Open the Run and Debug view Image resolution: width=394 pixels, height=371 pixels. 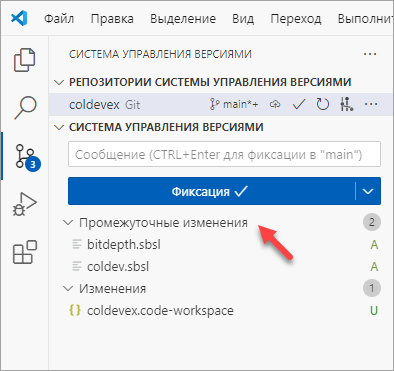25,204
